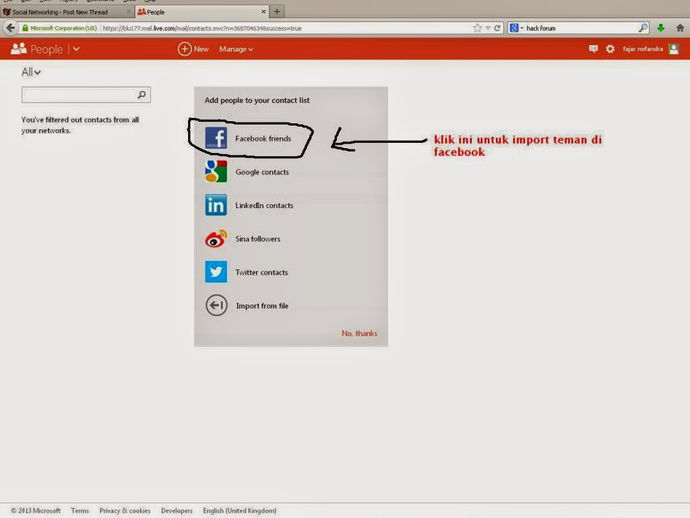The width and height of the screenshot is (690, 518).
Task: Click the browser back arrow button
Action: click(10, 28)
